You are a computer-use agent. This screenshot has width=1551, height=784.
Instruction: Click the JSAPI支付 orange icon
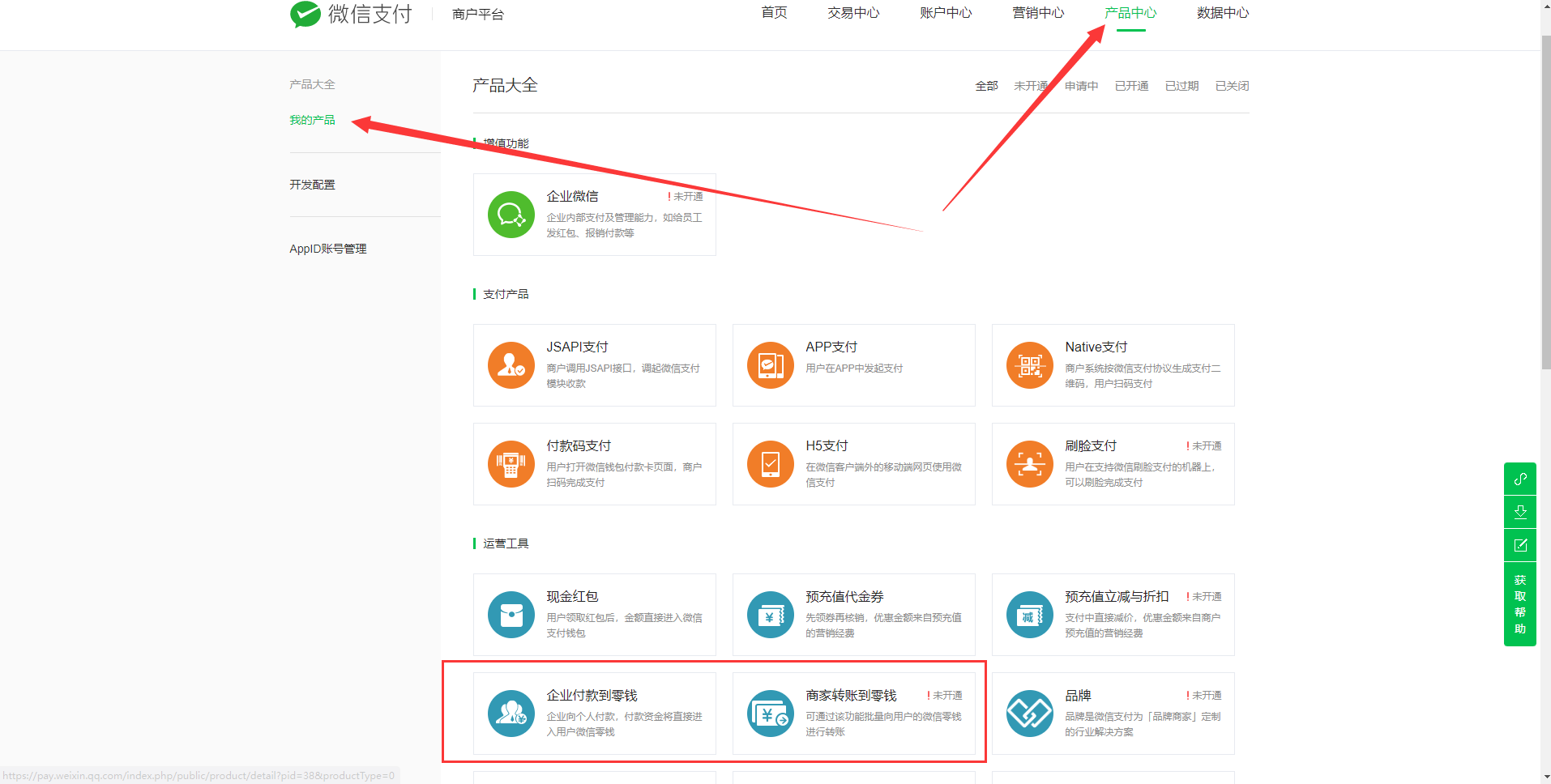click(511, 365)
